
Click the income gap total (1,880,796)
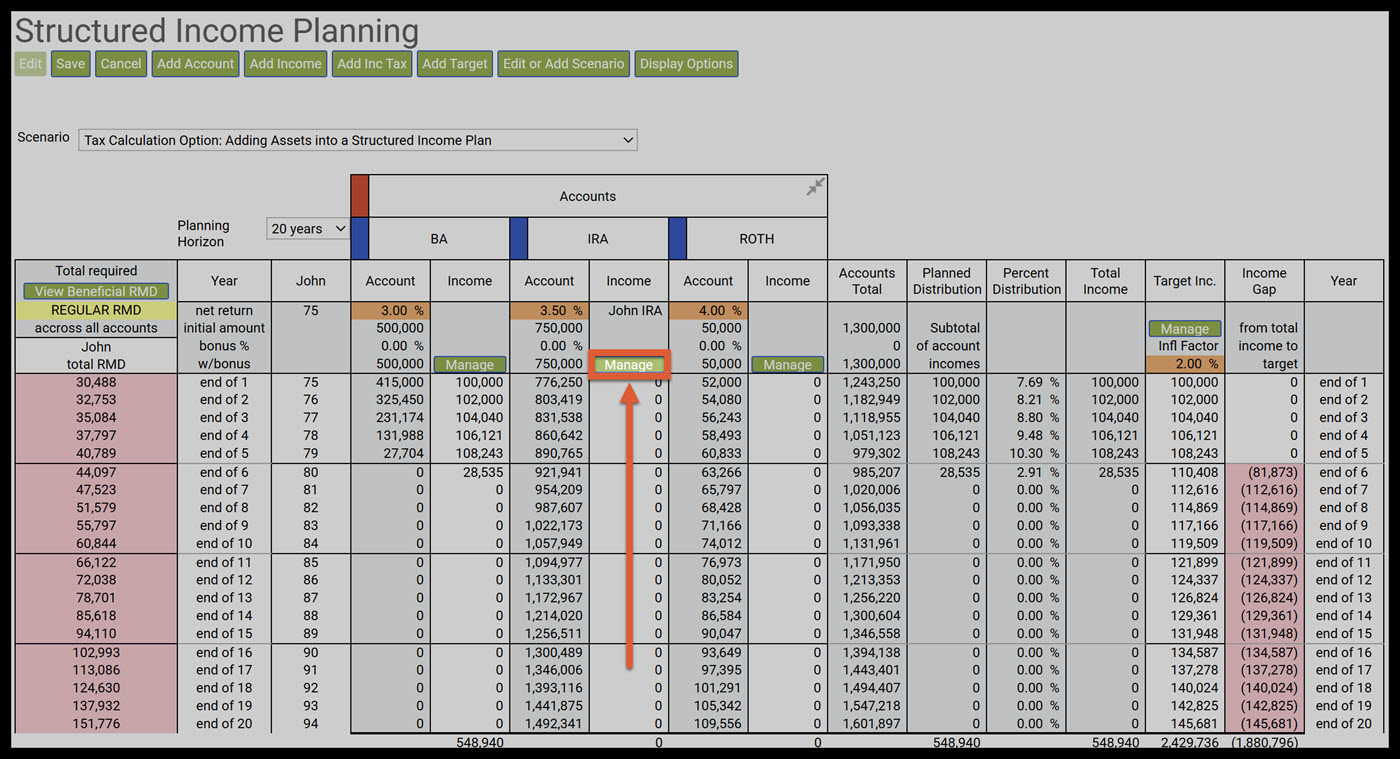pos(1264,743)
